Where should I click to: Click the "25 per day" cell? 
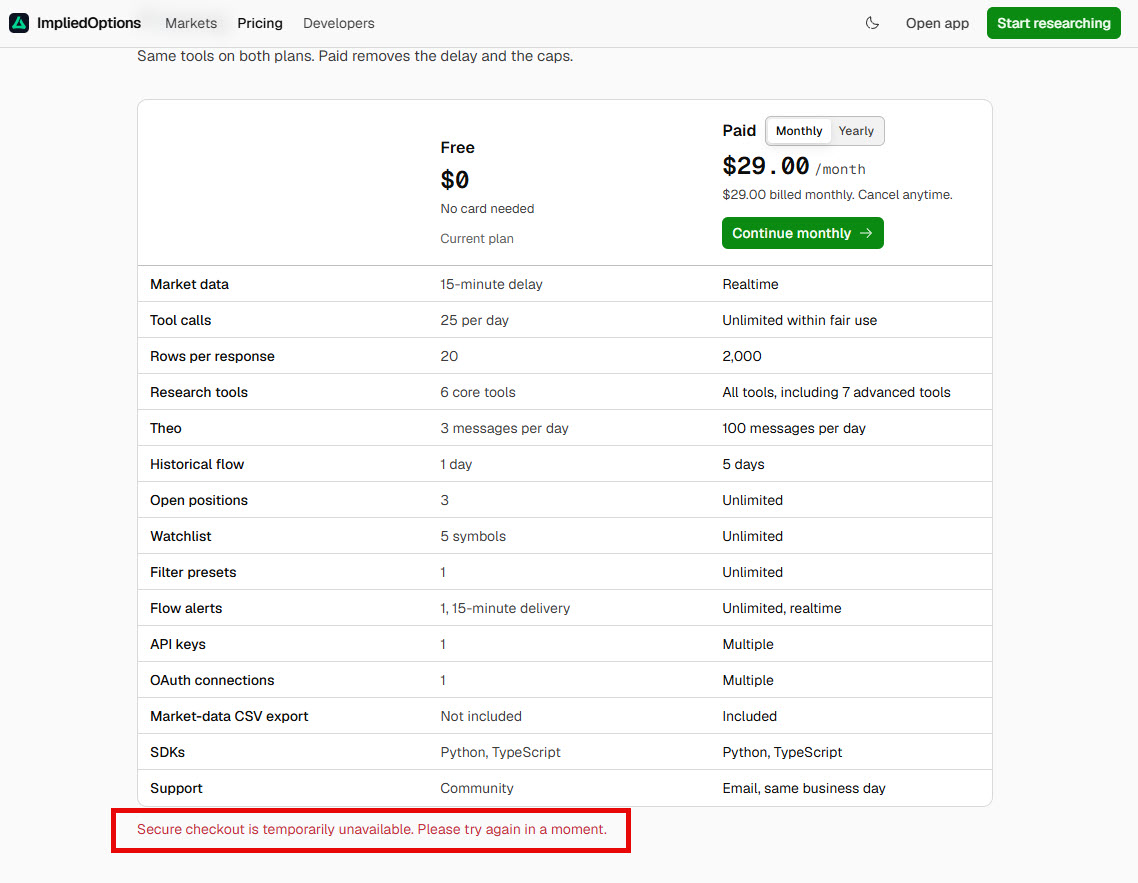point(475,320)
